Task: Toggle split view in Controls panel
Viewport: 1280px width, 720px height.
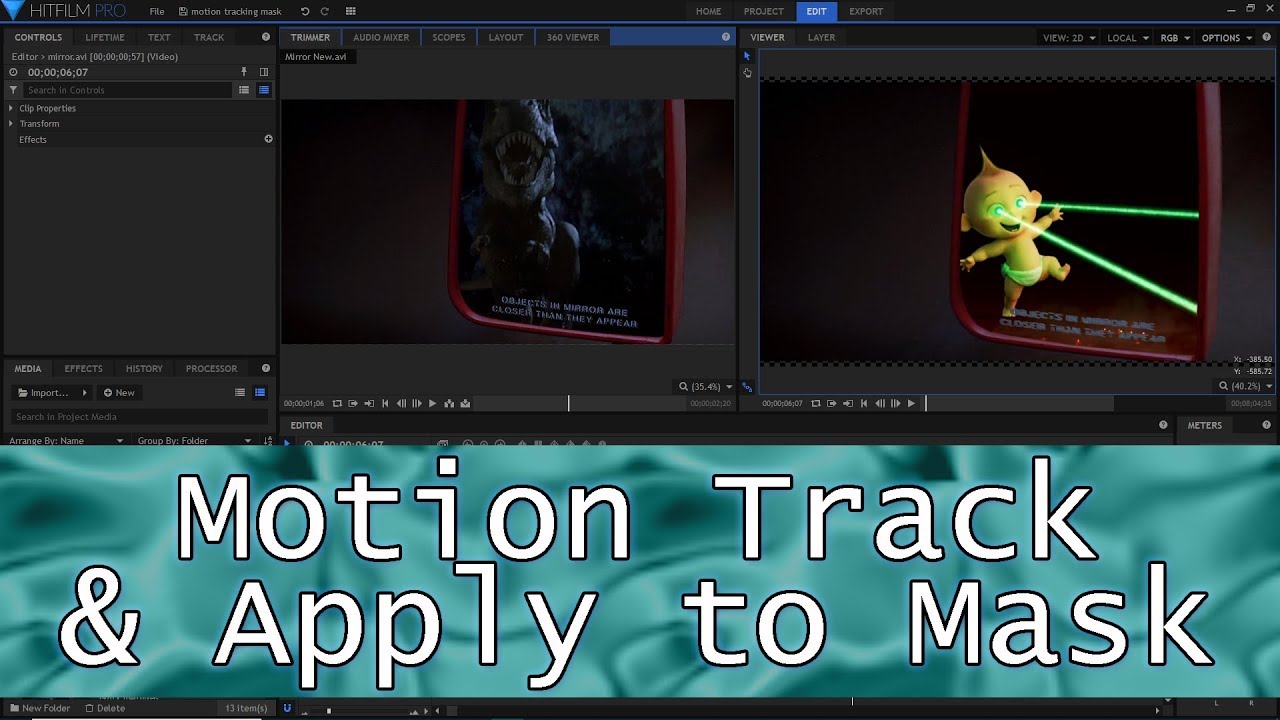Action: coord(264,72)
